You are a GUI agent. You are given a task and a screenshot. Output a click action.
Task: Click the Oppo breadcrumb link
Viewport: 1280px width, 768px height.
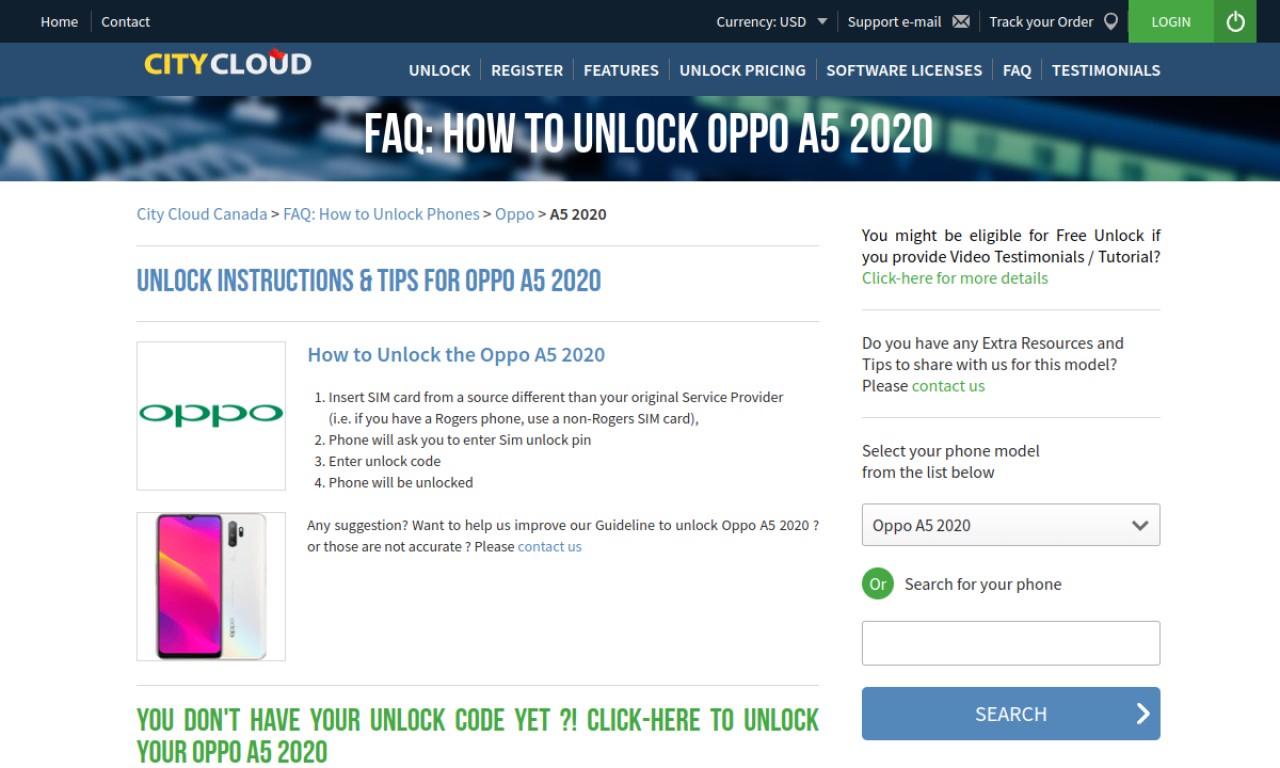pos(515,214)
